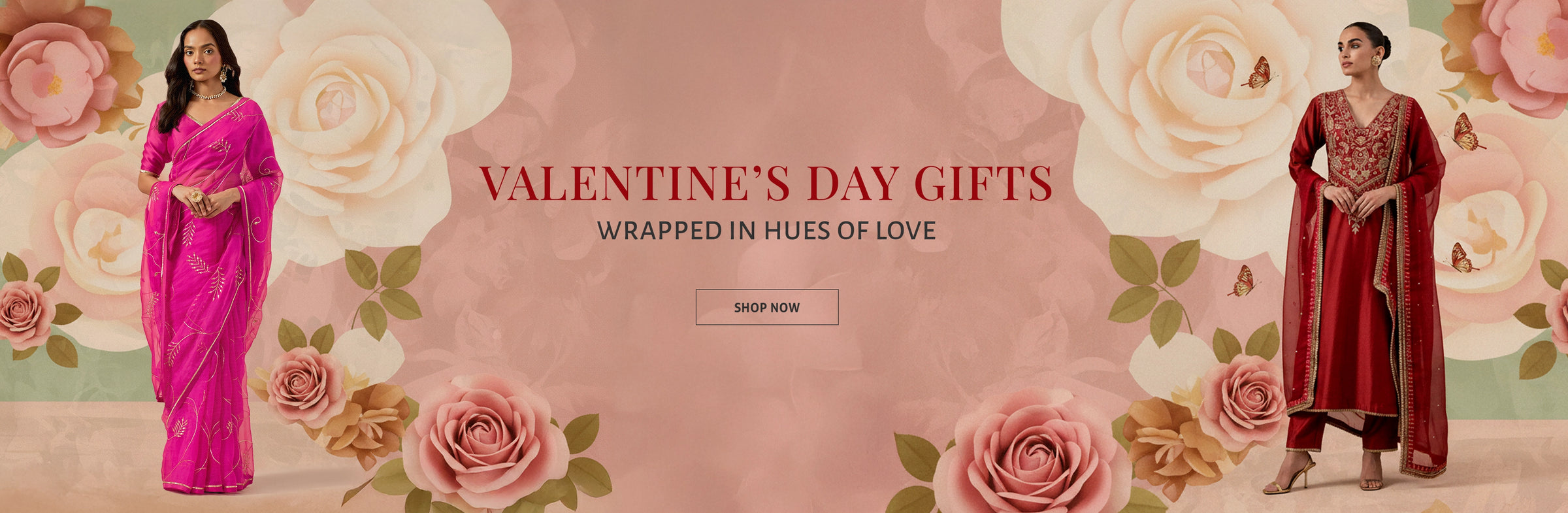This screenshot has height=513, width=1568.
Task: Click the SHOP NOW button
Action: [766, 307]
